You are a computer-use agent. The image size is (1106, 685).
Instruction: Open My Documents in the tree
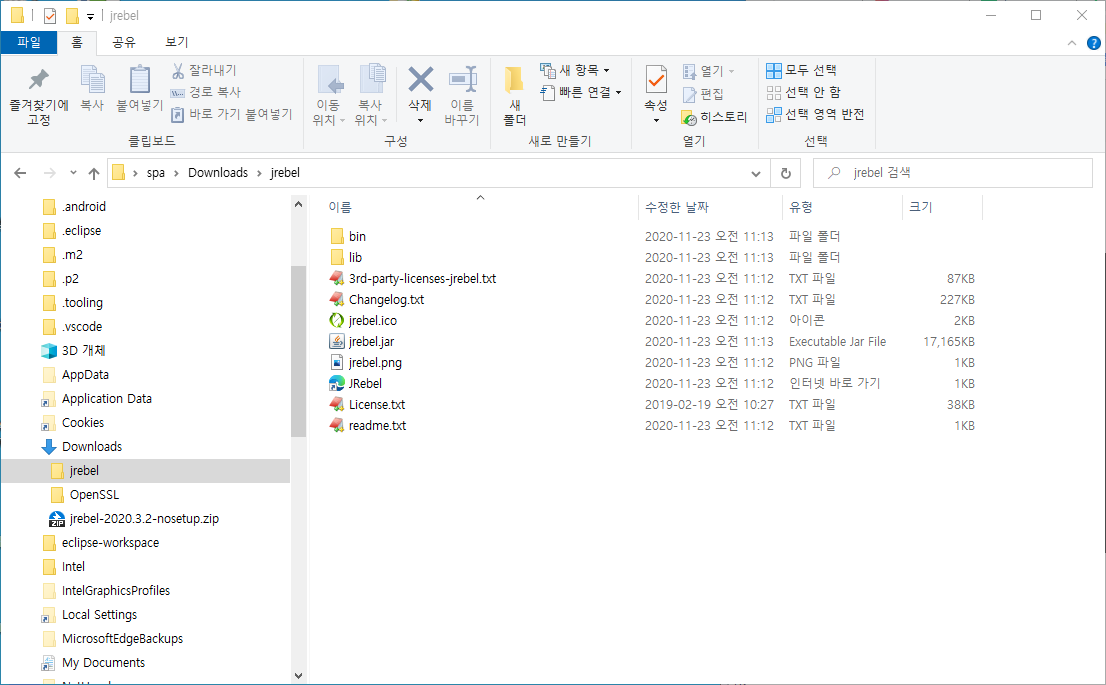click(x=103, y=662)
